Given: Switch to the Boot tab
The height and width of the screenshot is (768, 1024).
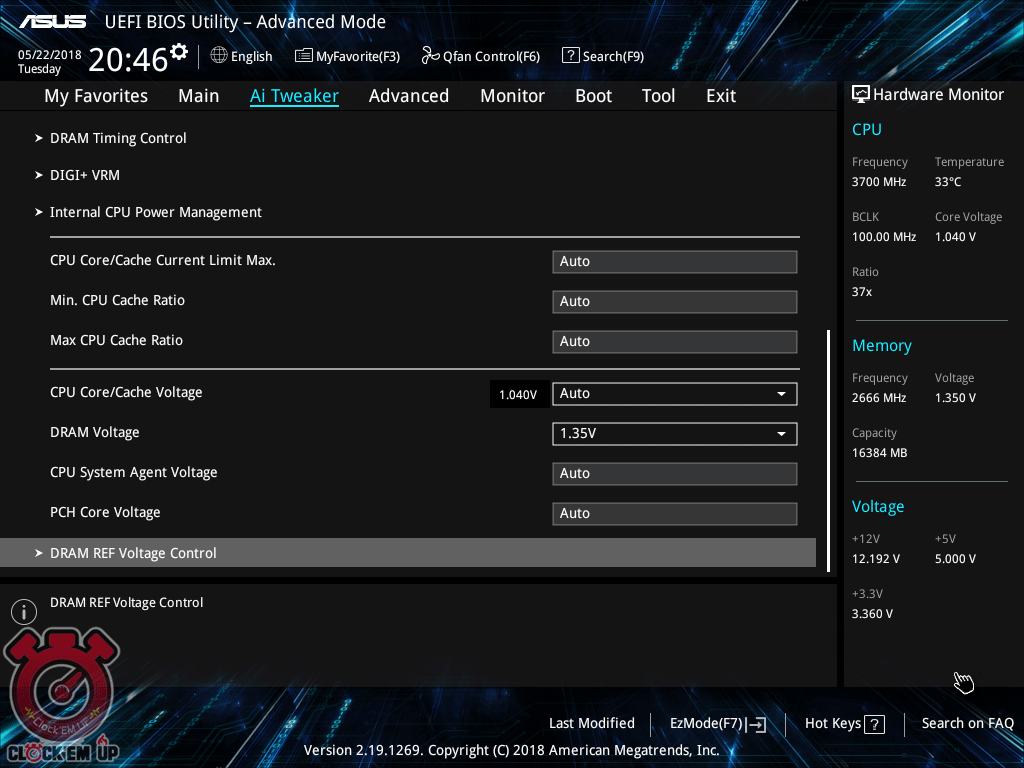Looking at the screenshot, I should pyautogui.click(x=593, y=96).
